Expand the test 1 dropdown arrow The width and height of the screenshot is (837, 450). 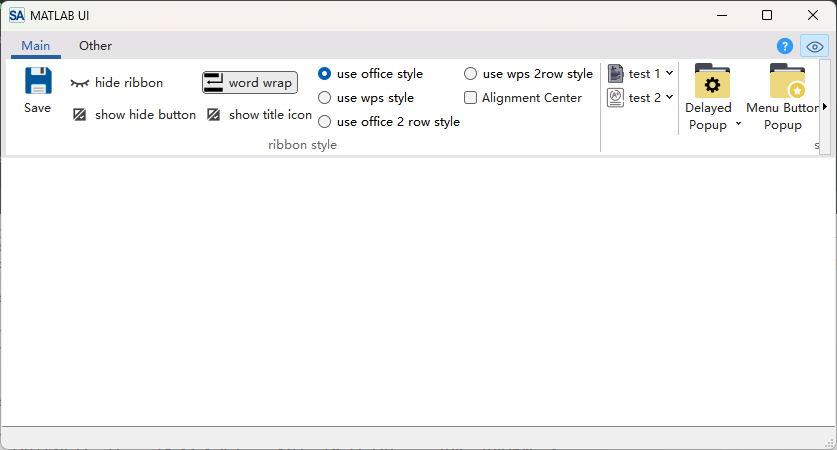(x=669, y=73)
